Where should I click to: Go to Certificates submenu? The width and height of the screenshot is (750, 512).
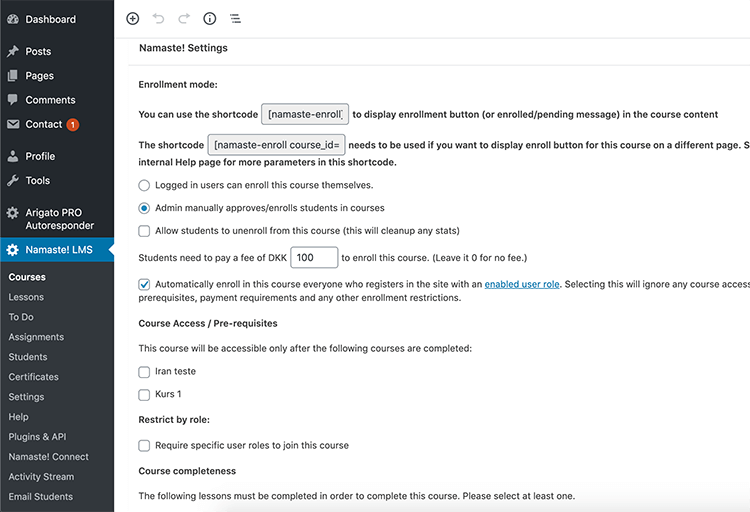click(x=33, y=377)
